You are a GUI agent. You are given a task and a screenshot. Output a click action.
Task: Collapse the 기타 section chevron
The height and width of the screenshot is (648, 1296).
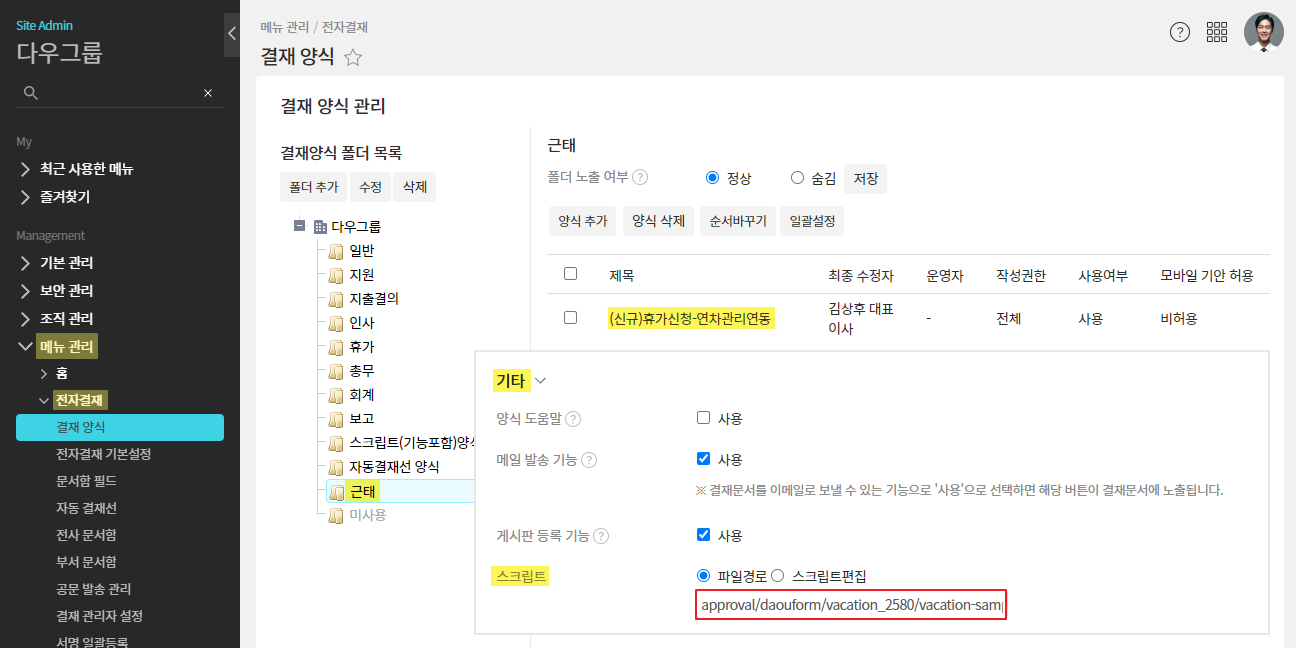point(541,381)
